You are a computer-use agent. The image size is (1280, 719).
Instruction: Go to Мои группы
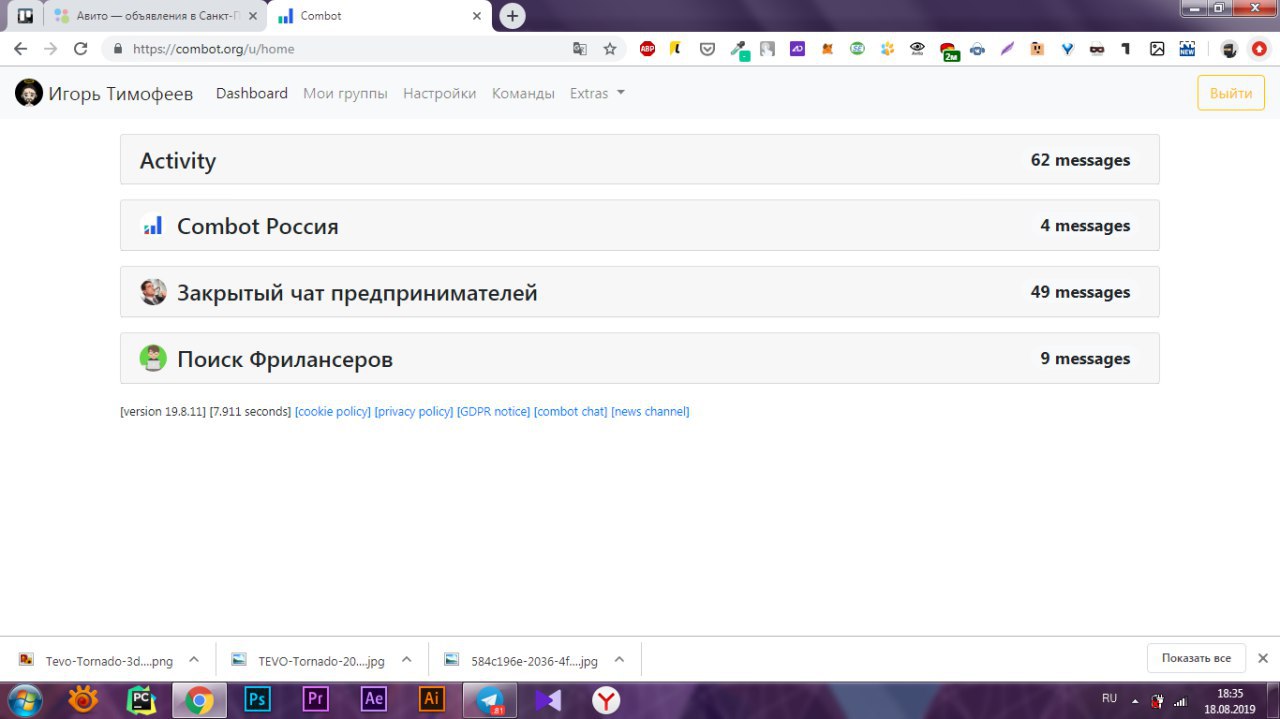(x=345, y=93)
